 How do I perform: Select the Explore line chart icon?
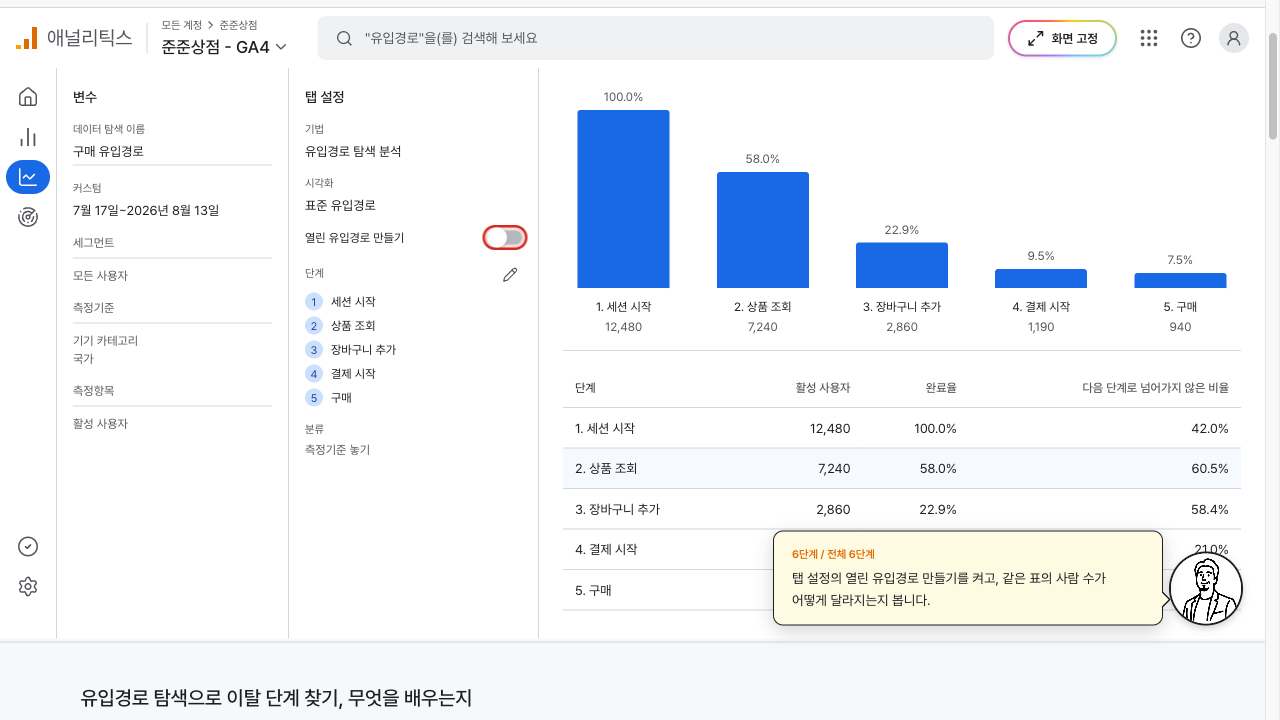28,177
